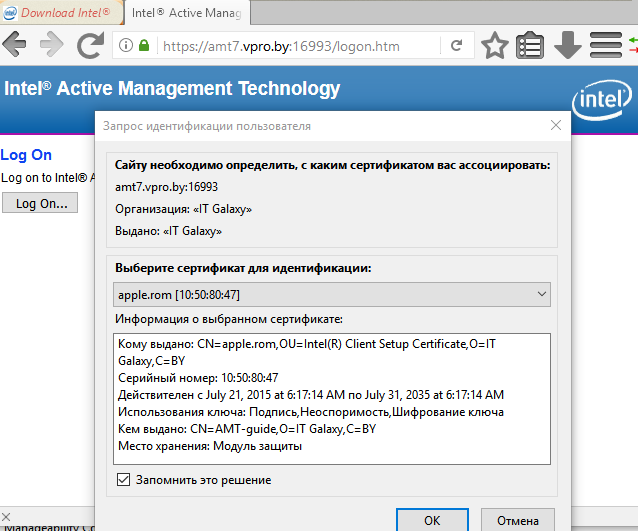The width and height of the screenshot is (638, 531).
Task: Bookmark page with star icon
Action: (495, 45)
